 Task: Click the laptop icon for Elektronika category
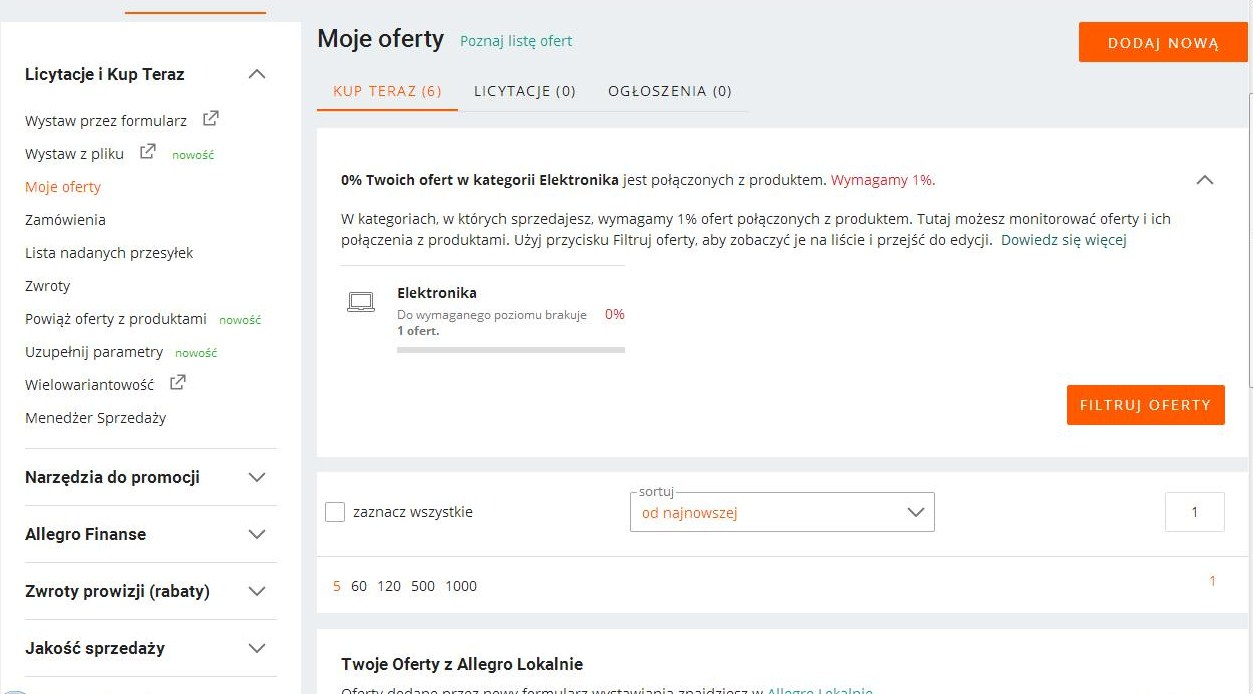(361, 302)
